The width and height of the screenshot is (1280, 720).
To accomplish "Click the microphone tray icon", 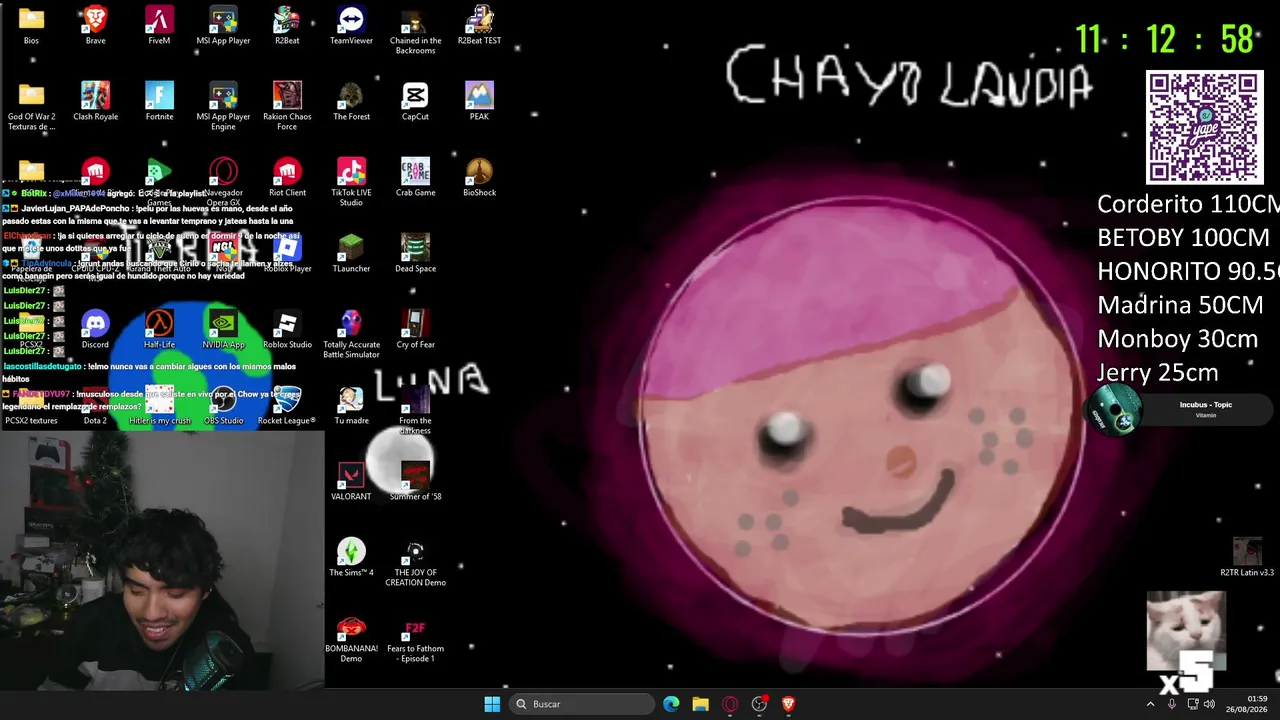I will pos(1171,704).
